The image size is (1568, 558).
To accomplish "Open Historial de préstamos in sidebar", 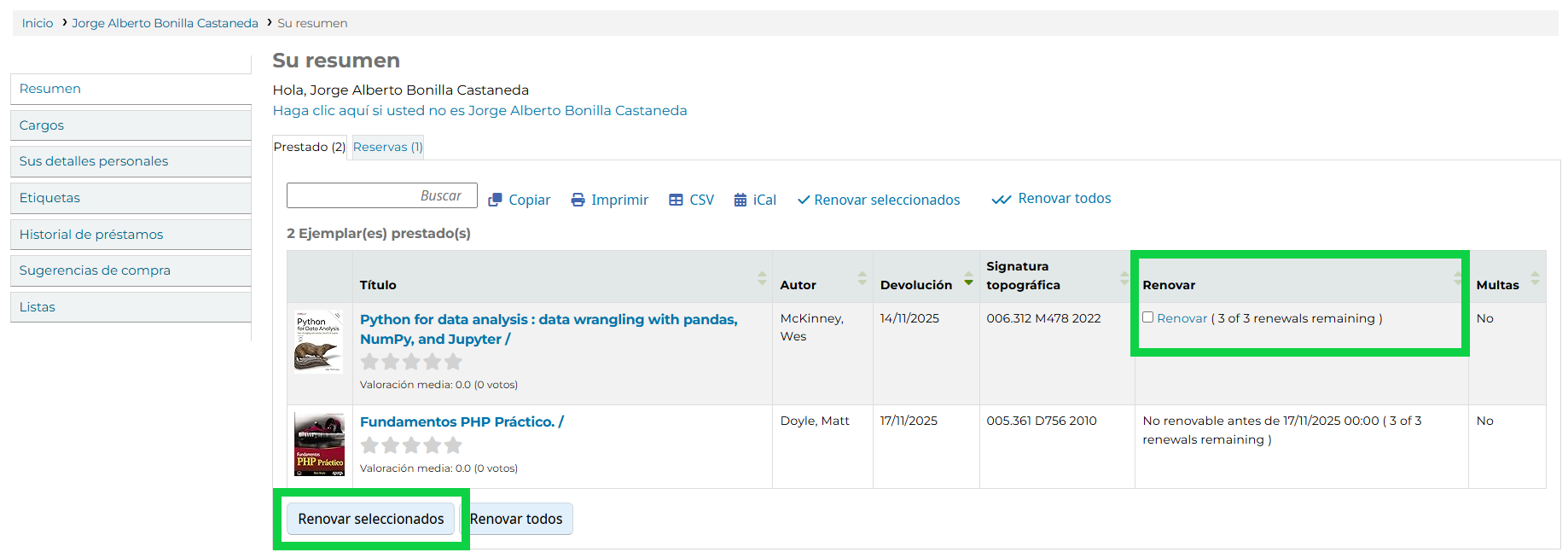I will (x=91, y=235).
